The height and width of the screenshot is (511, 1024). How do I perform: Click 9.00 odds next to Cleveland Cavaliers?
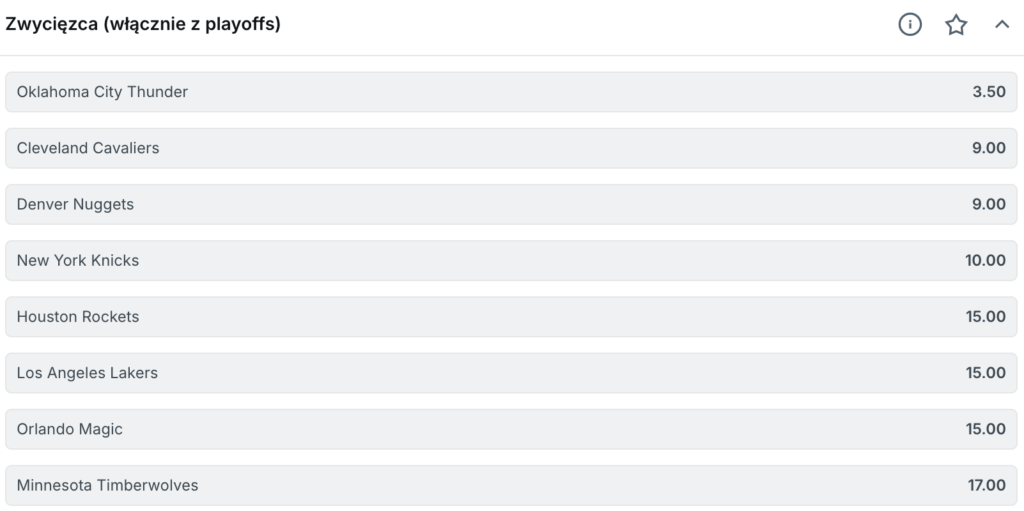[x=988, y=148]
